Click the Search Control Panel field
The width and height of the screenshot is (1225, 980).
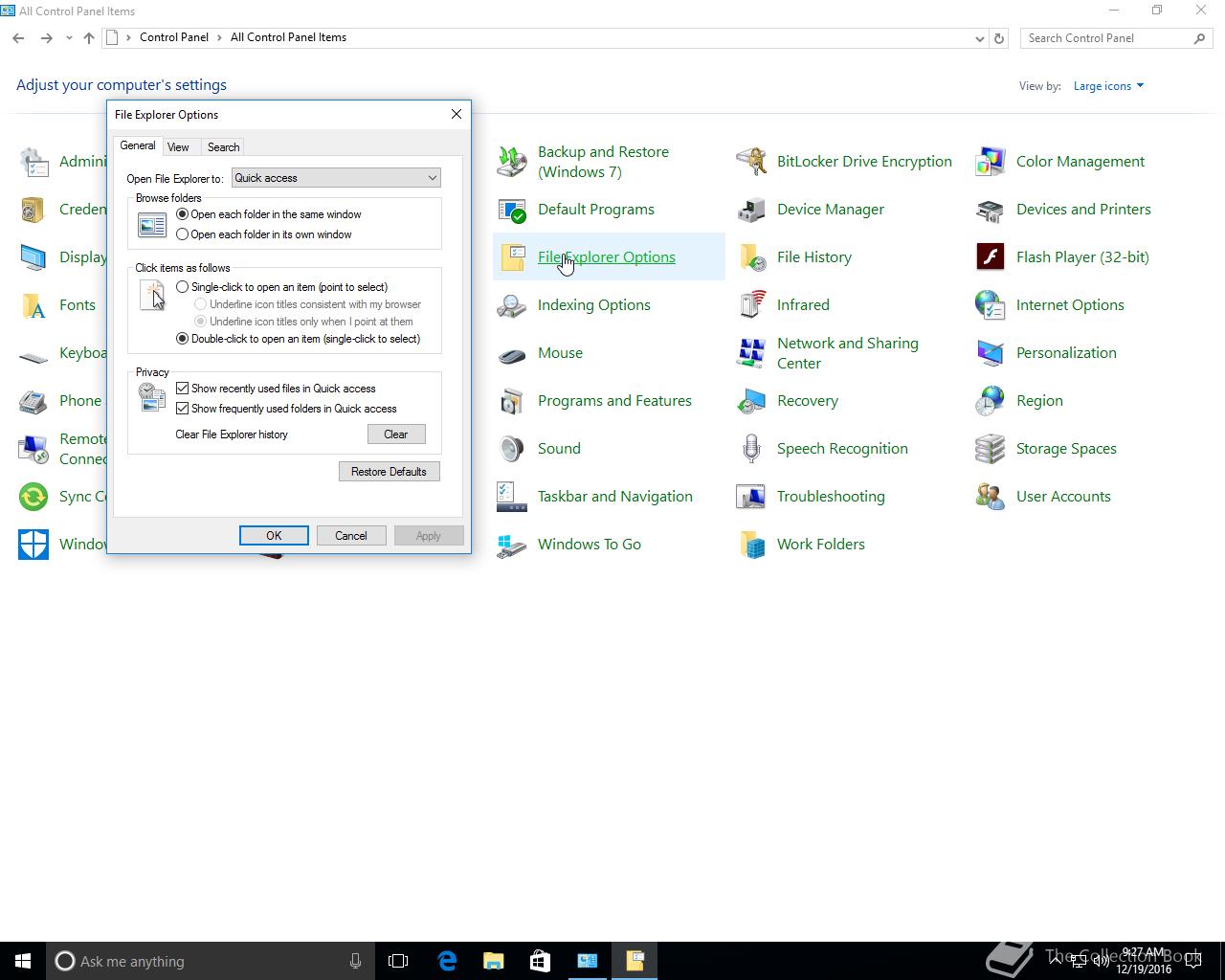click(x=1116, y=38)
